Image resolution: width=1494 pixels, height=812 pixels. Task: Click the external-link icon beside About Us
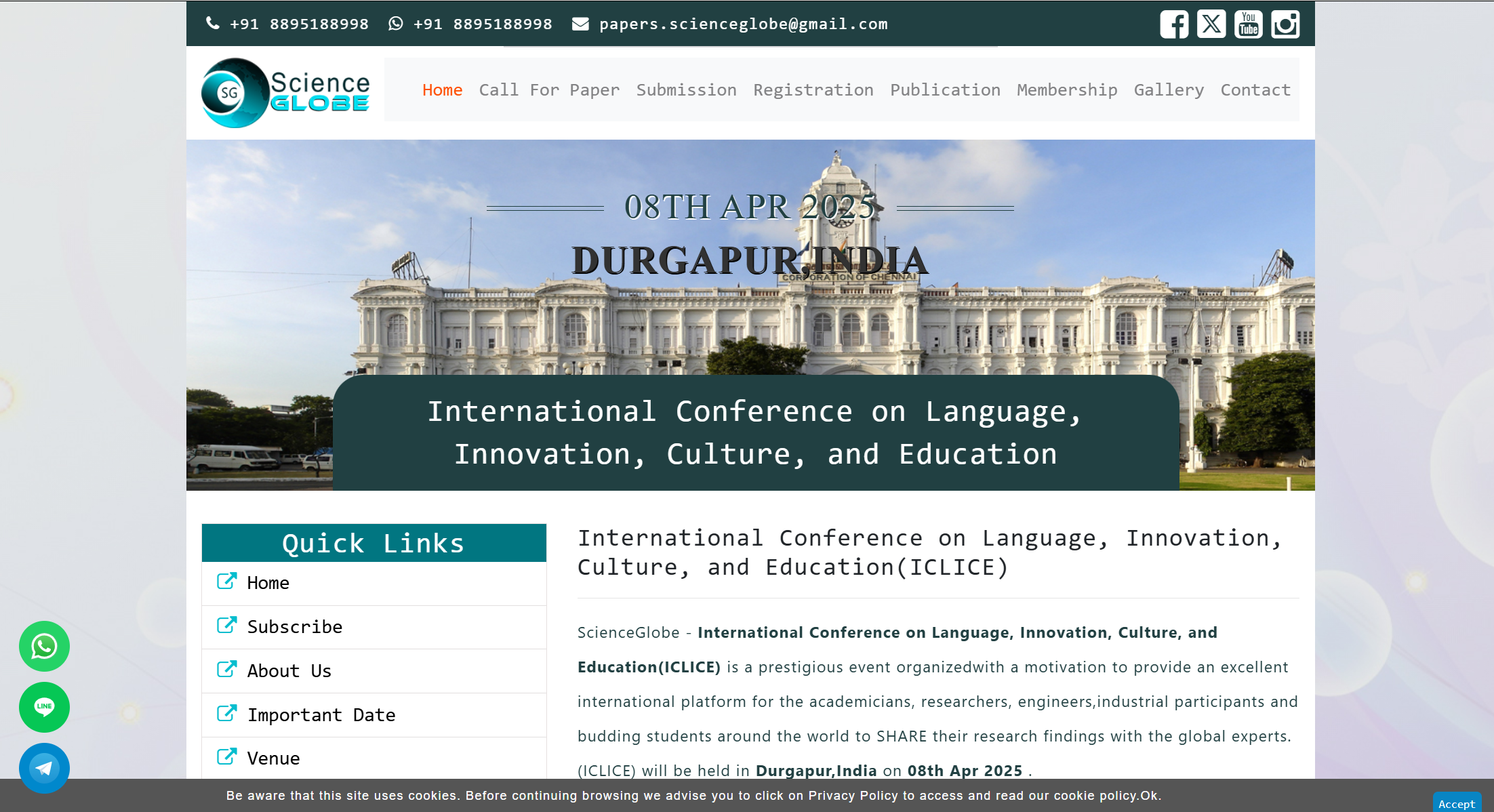point(226,670)
